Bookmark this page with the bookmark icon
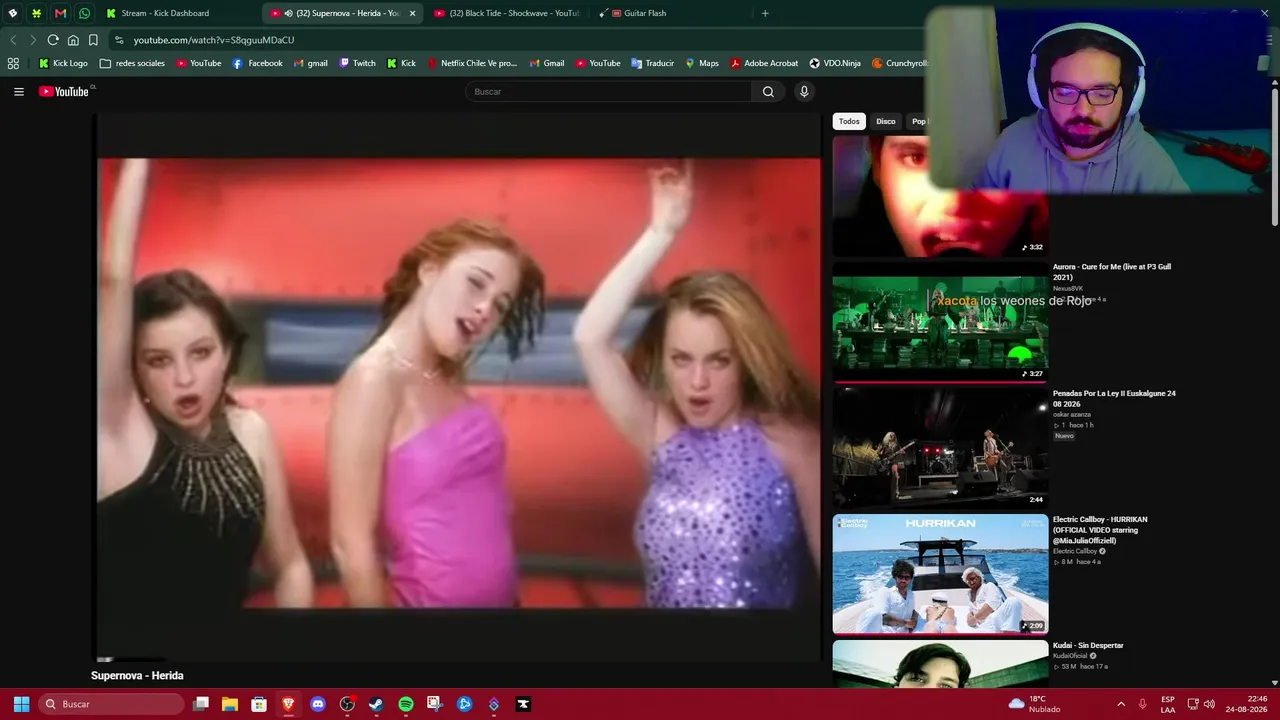 (93, 40)
